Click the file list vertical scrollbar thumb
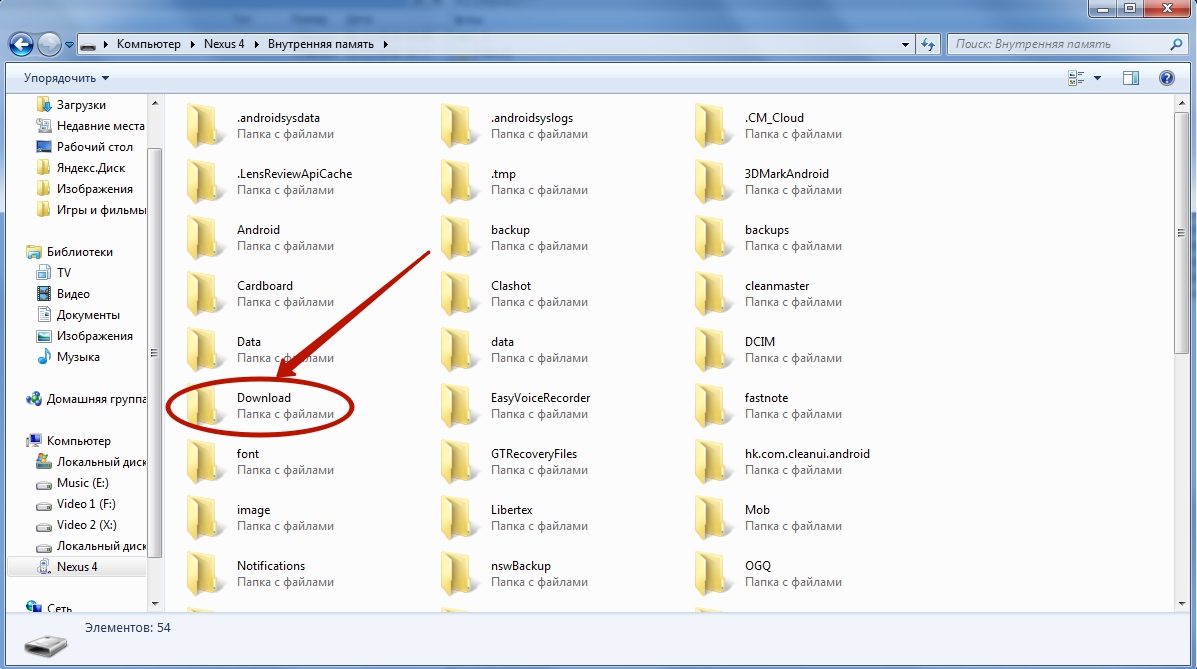This screenshot has height=669, width=1197. click(x=1181, y=233)
